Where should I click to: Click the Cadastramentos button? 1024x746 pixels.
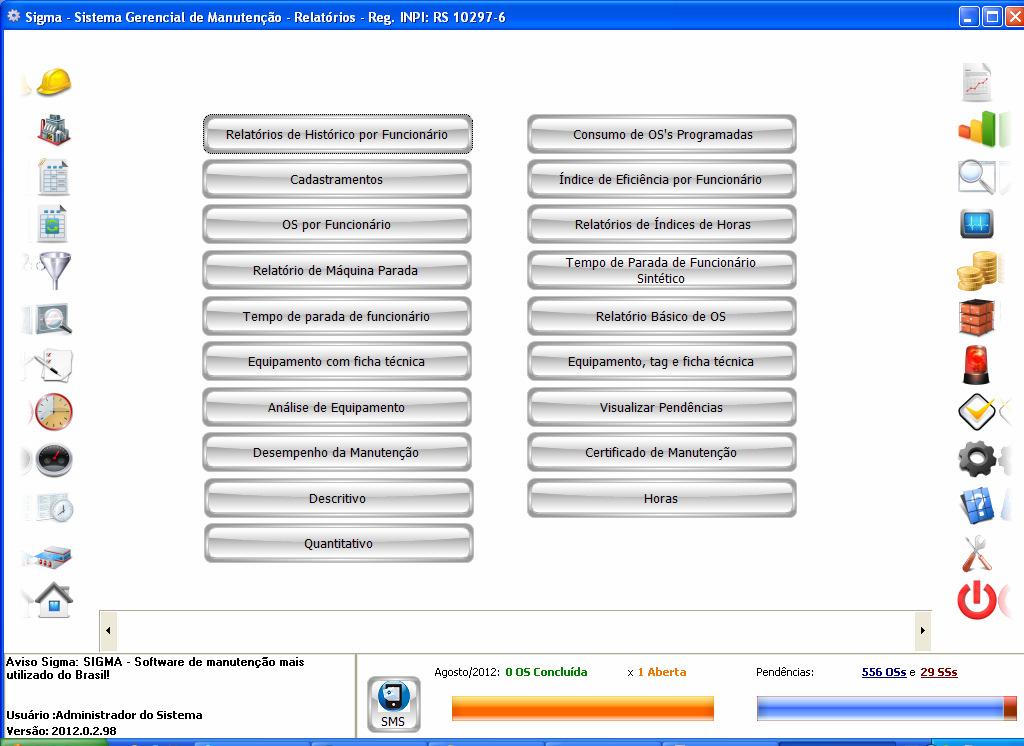[337, 180]
